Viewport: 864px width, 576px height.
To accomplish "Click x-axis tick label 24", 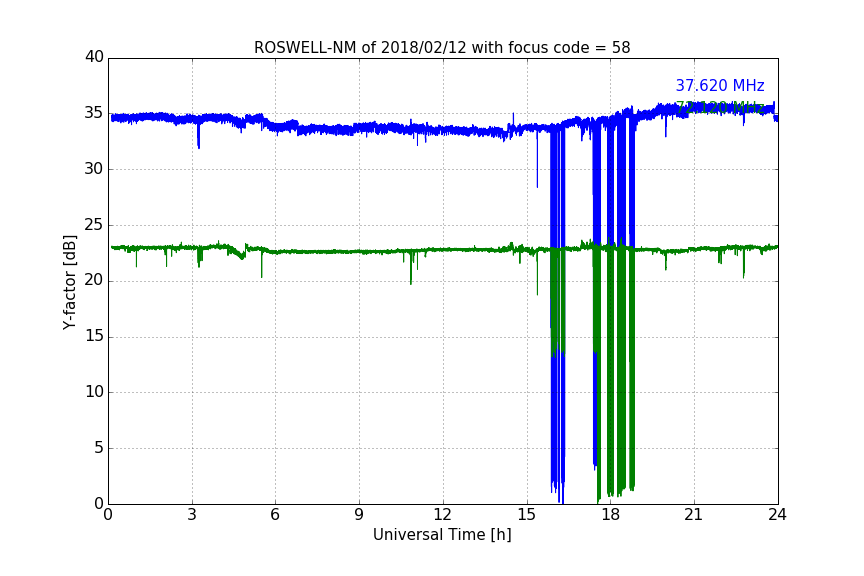I will coord(777,515).
